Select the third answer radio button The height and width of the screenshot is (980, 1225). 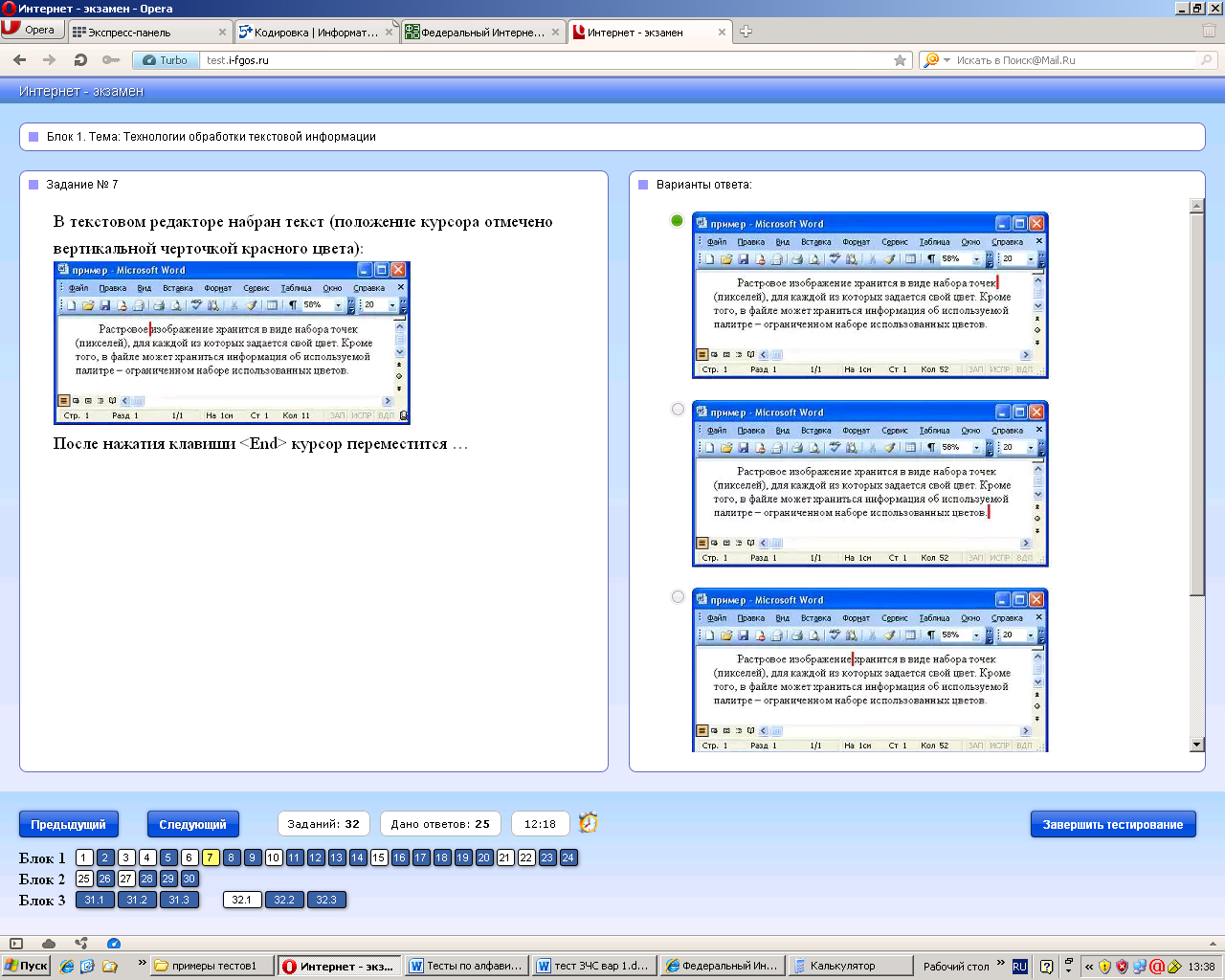tap(678, 597)
